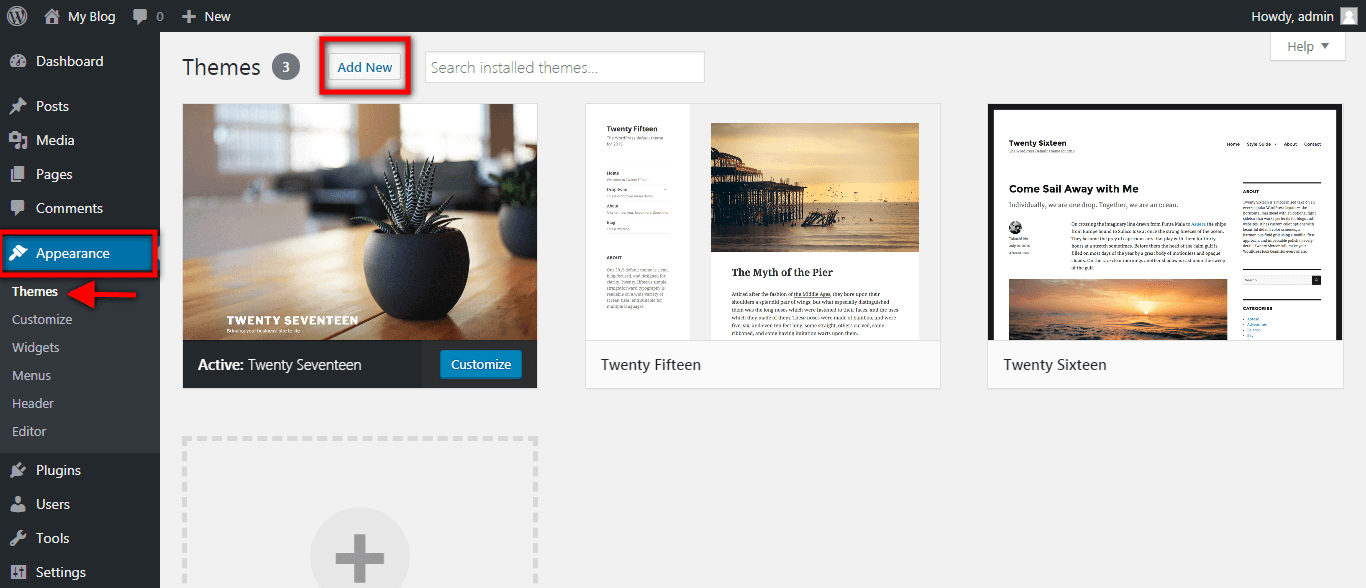Open the My Blog home icon
1366x588 pixels.
(52, 16)
